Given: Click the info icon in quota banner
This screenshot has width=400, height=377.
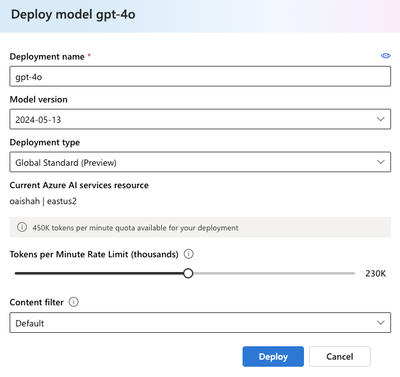Looking at the screenshot, I should point(22,227).
